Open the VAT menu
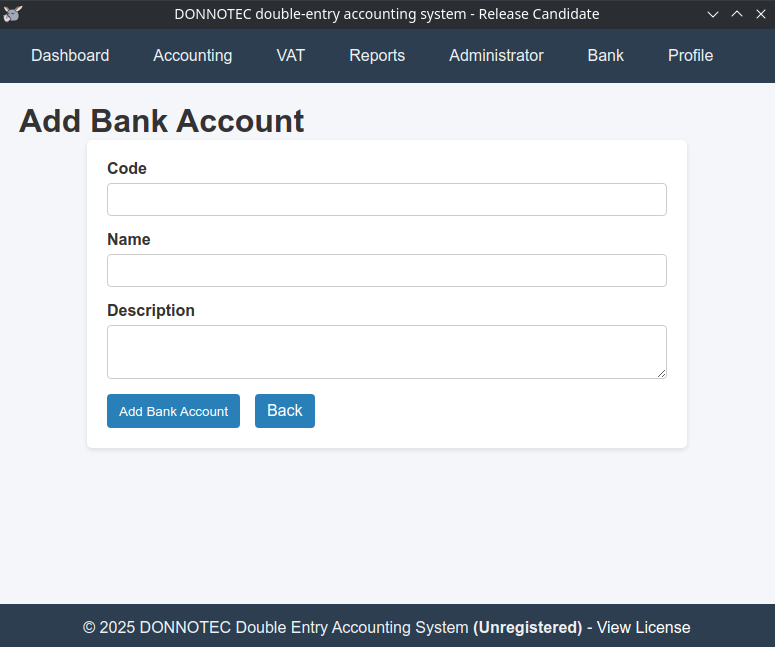 (x=291, y=55)
